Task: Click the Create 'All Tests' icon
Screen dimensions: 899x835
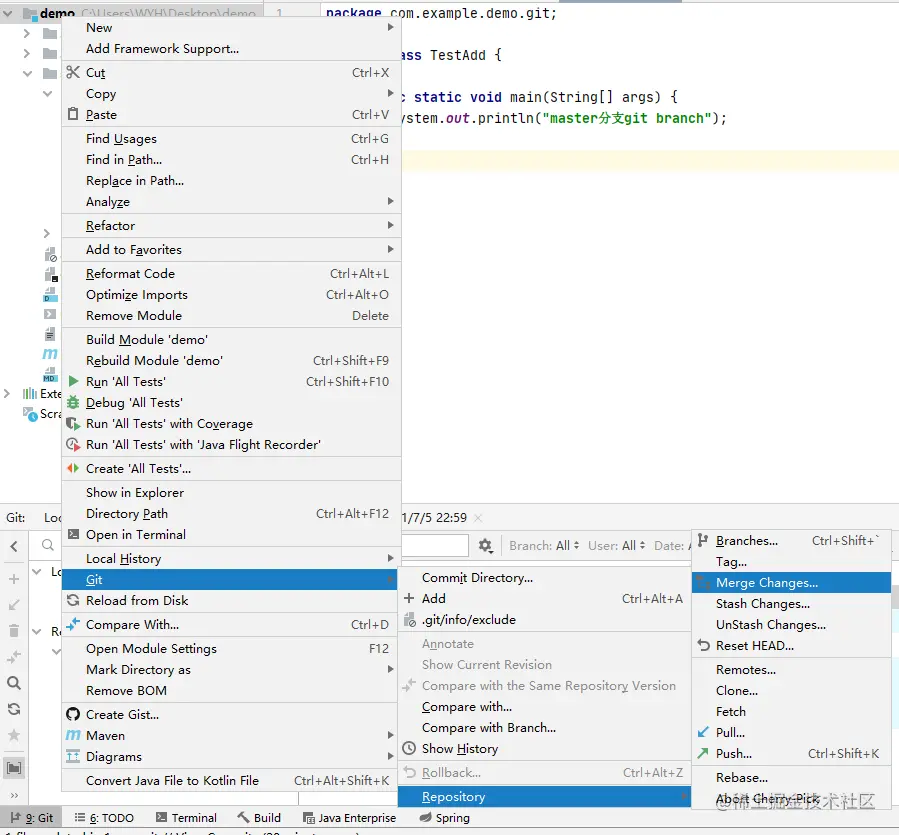Action: tap(73, 469)
